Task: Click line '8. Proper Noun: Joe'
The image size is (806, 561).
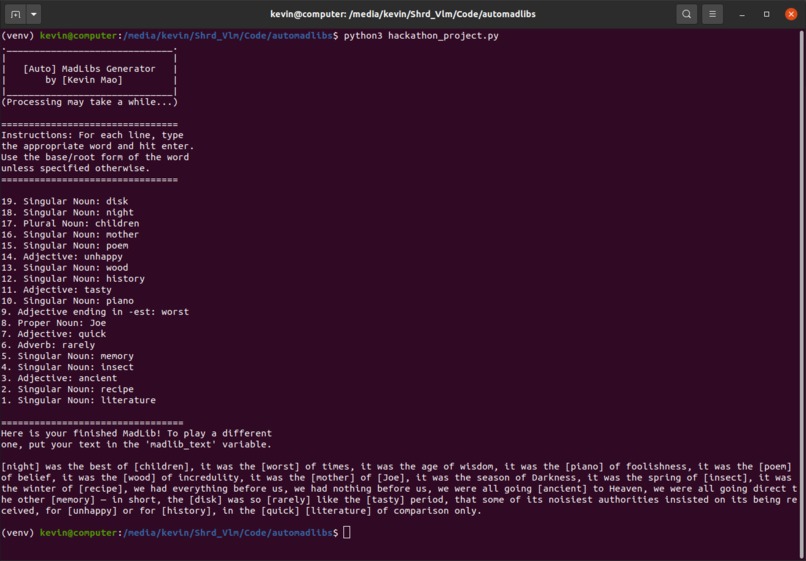Action: tap(53, 323)
